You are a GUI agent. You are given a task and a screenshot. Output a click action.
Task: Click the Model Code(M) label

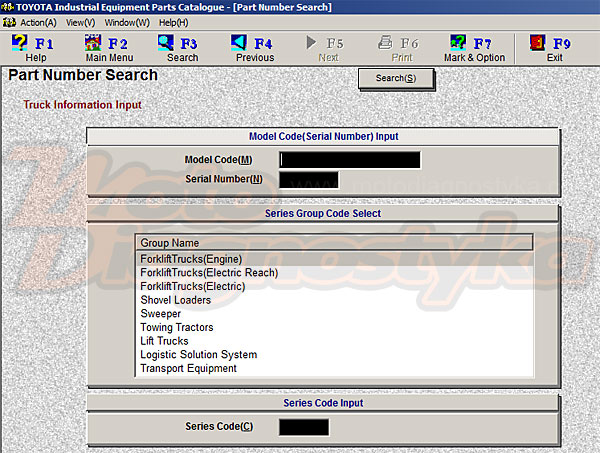218,160
